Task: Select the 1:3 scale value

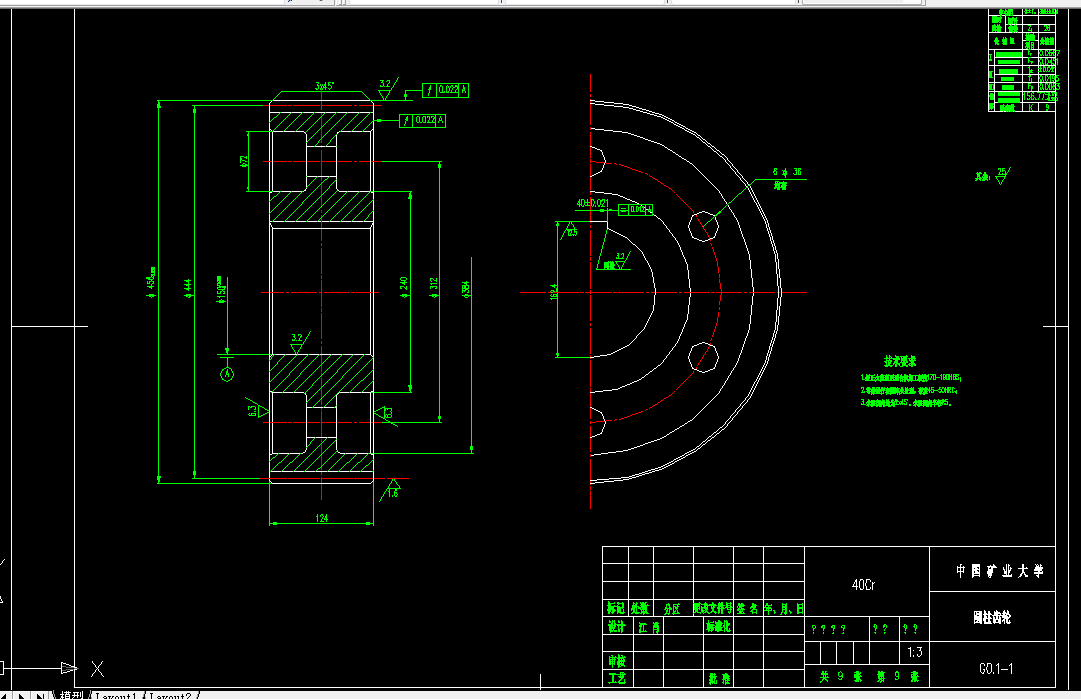Action: (914, 652)
